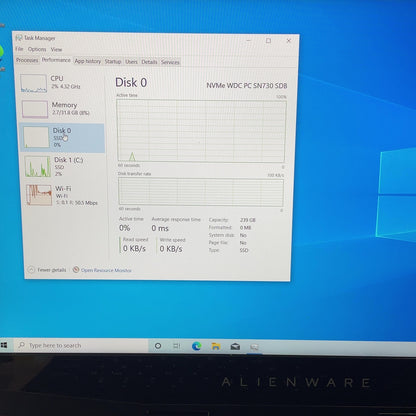Click the taskbar search box
Viewport: 416px width, 416px height.
(x=80, y=345)
